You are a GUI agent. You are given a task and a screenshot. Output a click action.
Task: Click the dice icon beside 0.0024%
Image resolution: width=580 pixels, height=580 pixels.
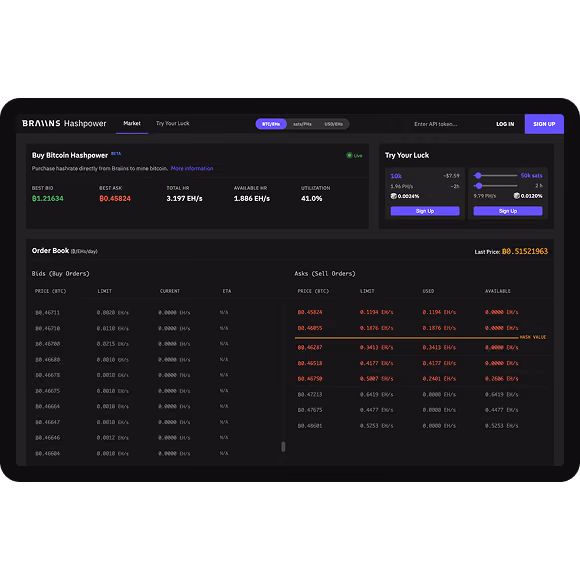(394, 196)
